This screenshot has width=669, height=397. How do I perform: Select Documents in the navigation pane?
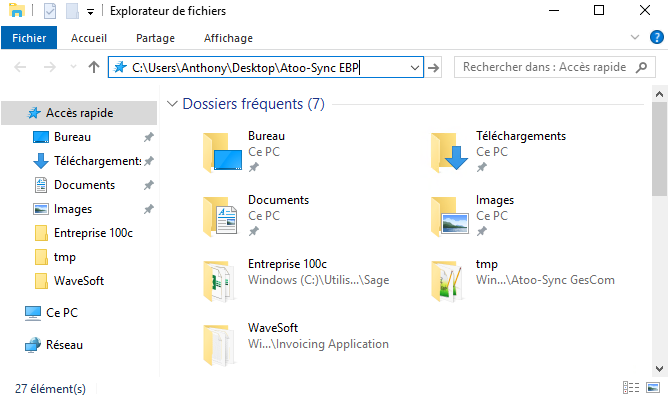pyautogui.click(x=84, y=185)
